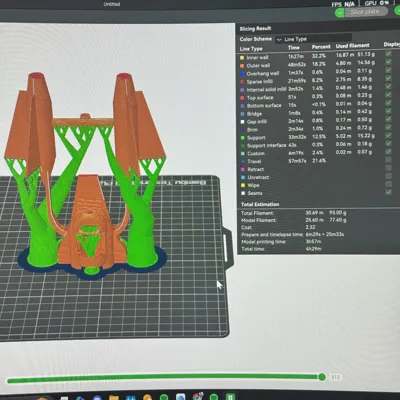Enable the Travel display checkbox
Viewport: 400px width, 400px height.
389,160
